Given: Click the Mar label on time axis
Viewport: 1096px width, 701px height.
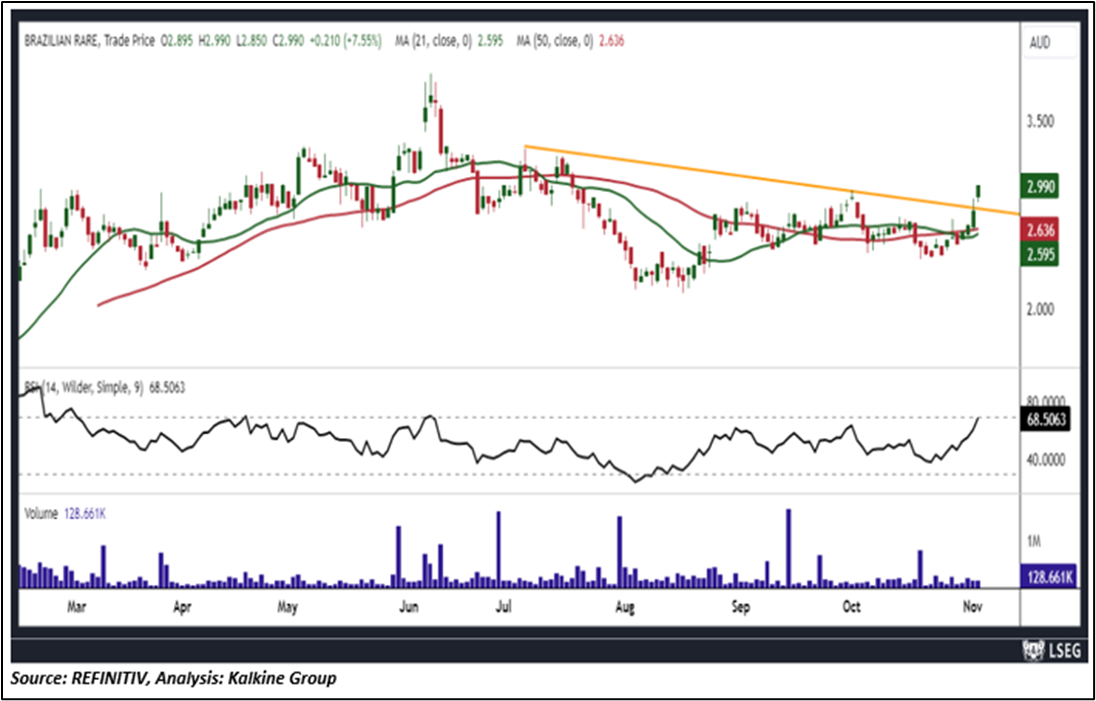Looking at the screenshot, I should 76,608.
